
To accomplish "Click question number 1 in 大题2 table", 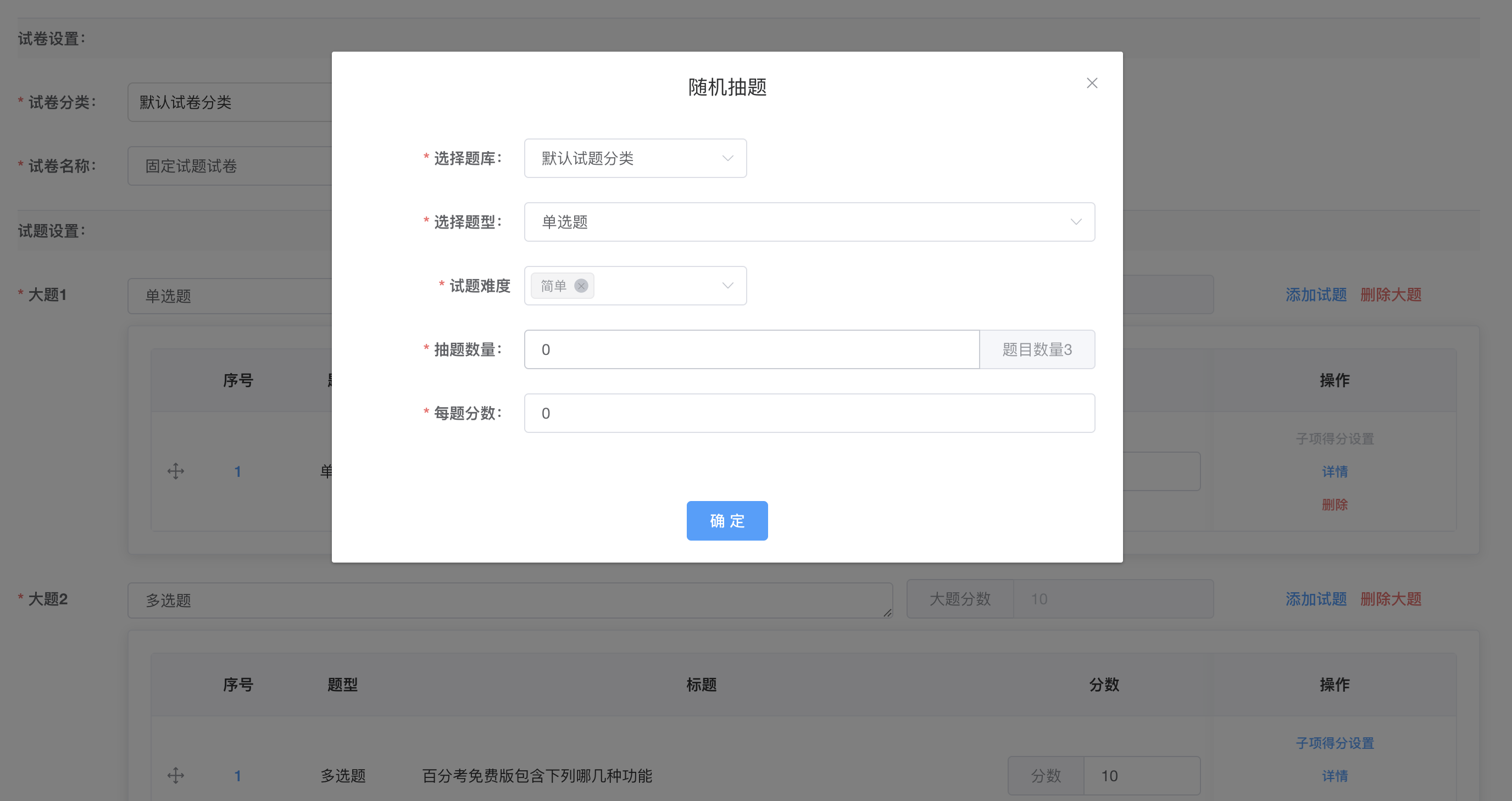I will [x=238, y=776].
